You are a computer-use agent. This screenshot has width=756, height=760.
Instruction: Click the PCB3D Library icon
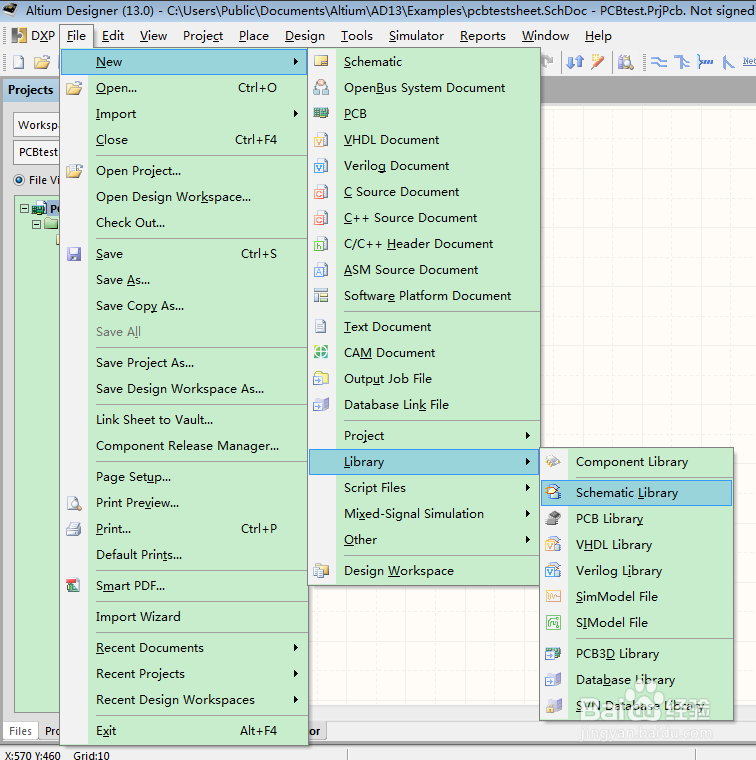coord(553,653)
